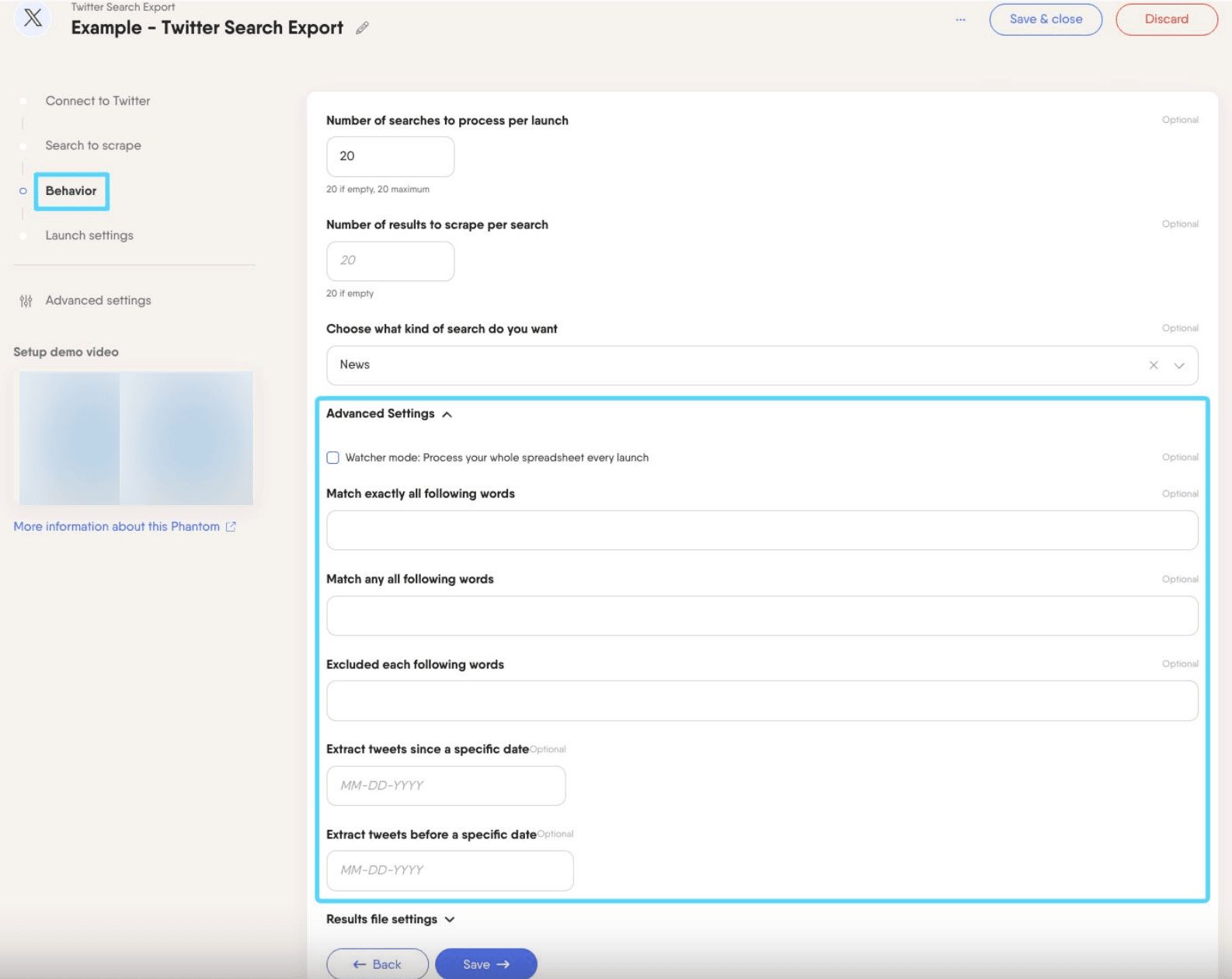Click the Back button
The width and height of the screenshot is (1232, 979).
pos(377,964)
